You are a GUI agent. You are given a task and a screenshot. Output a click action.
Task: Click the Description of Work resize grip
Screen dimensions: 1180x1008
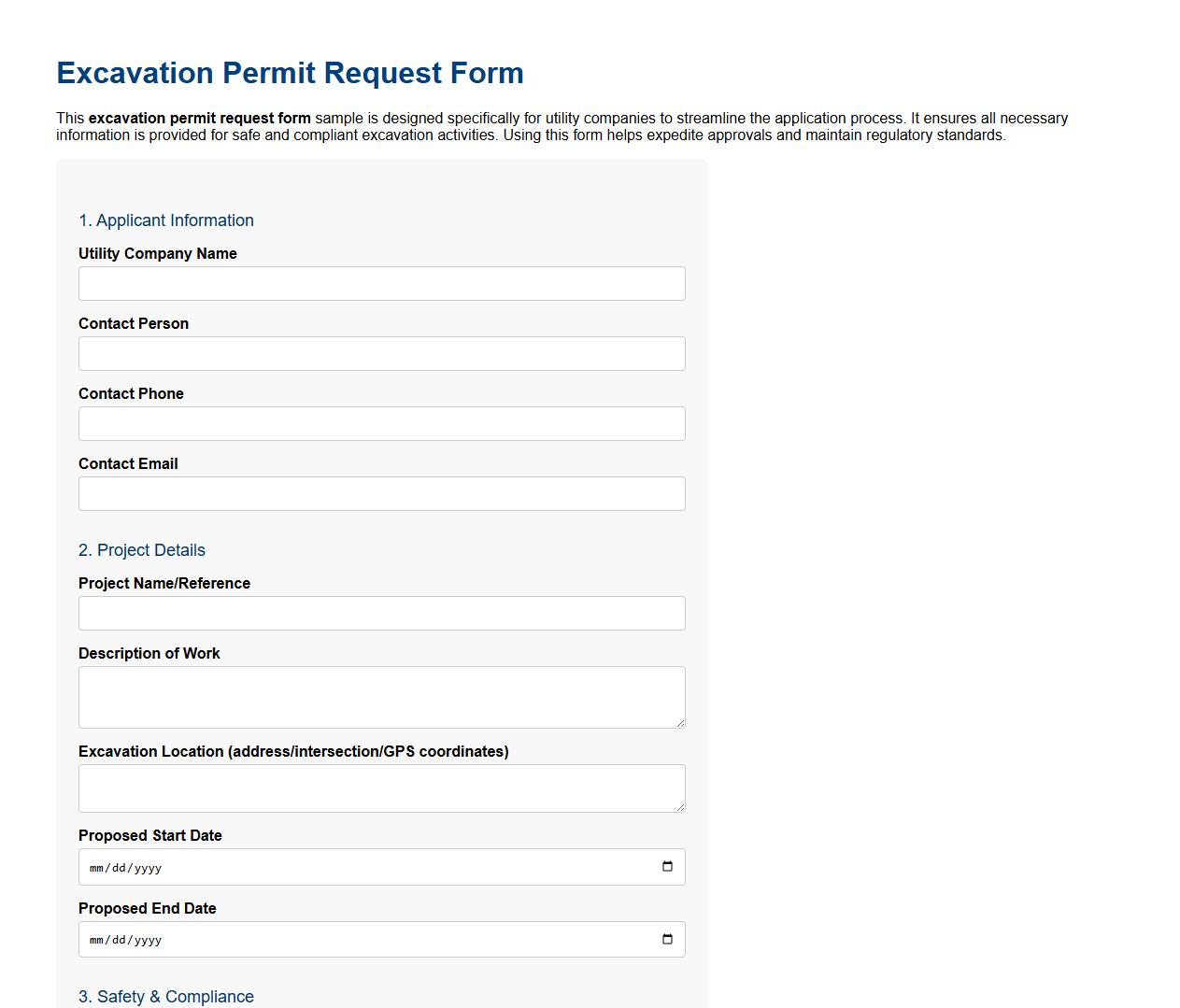tap(681, 724)
